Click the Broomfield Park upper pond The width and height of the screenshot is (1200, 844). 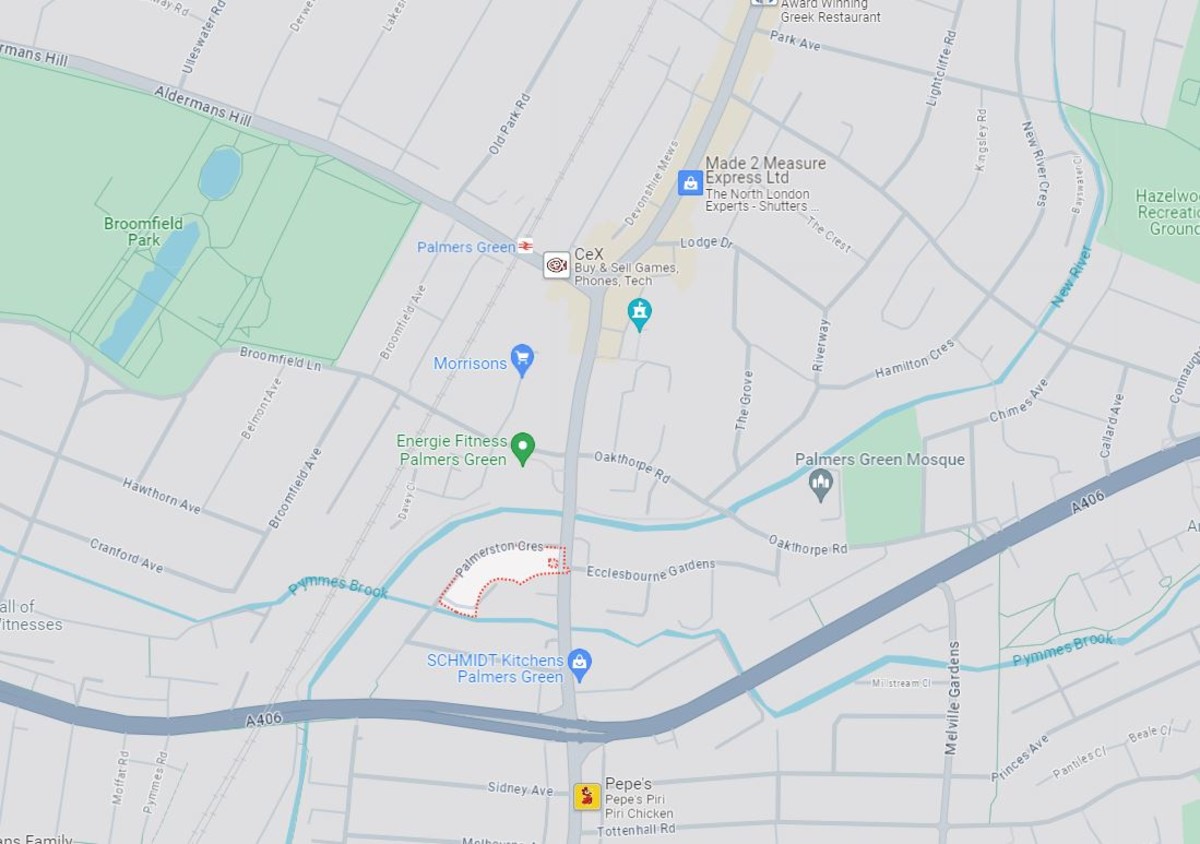pos(220,174)
